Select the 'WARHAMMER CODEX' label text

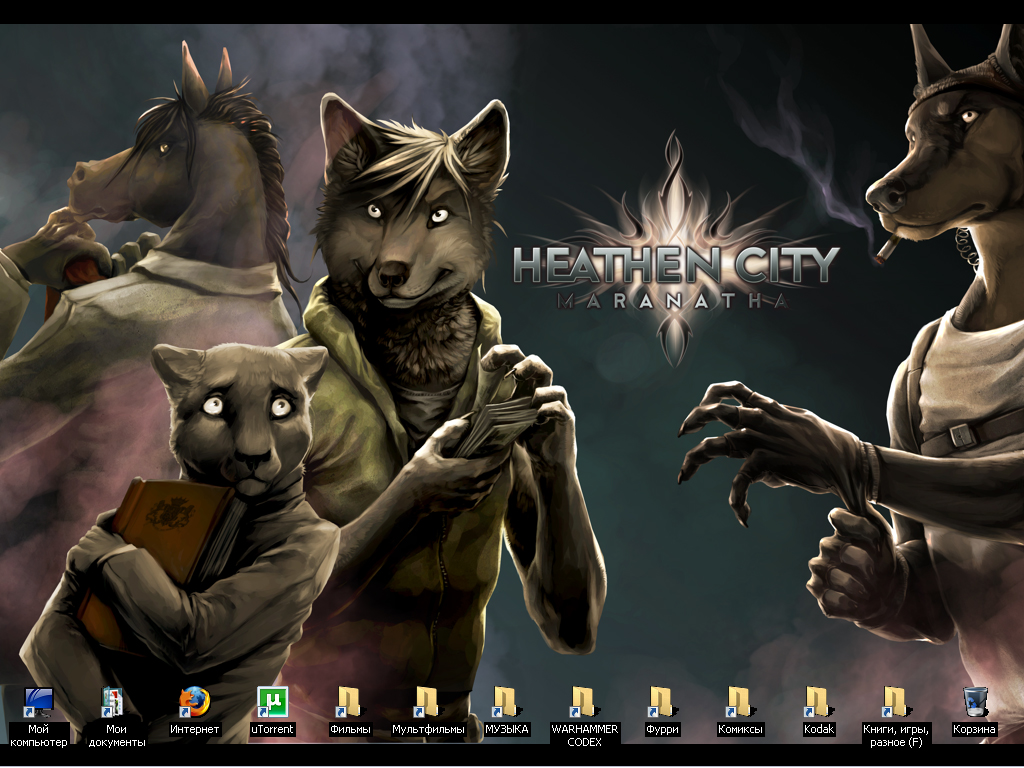tap(584, 735)
